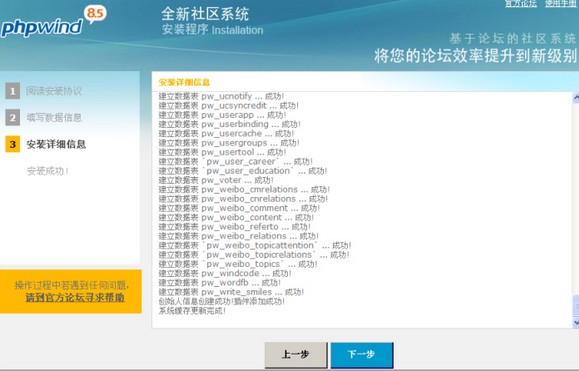Click the pw_voter log line
Image resolution: width=579 pixels, height=371 pixels.
click(216, 180)
